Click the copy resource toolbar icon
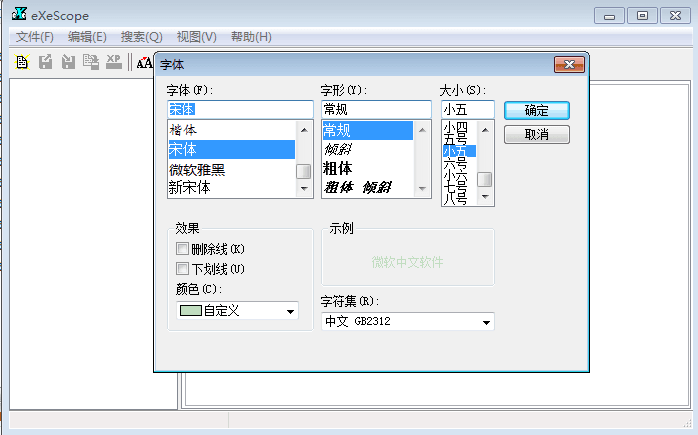 click(91, 63)
